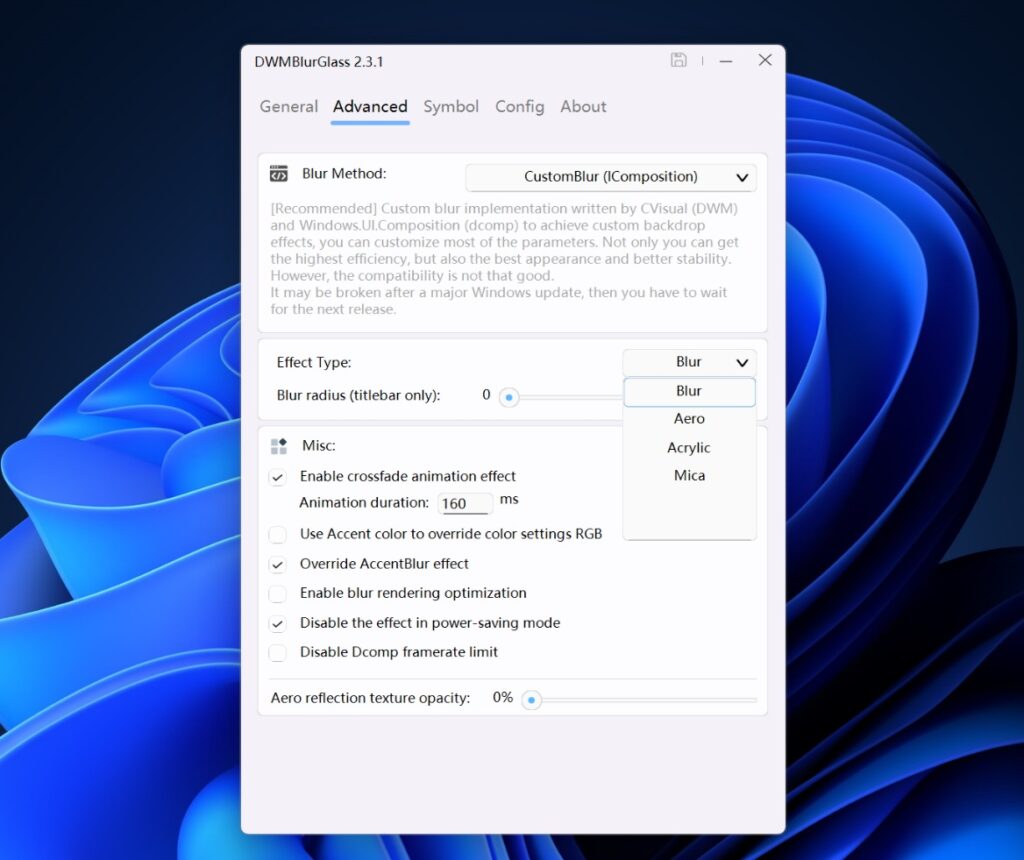Click the save settings floppy disk icon

tap(679, 60)
